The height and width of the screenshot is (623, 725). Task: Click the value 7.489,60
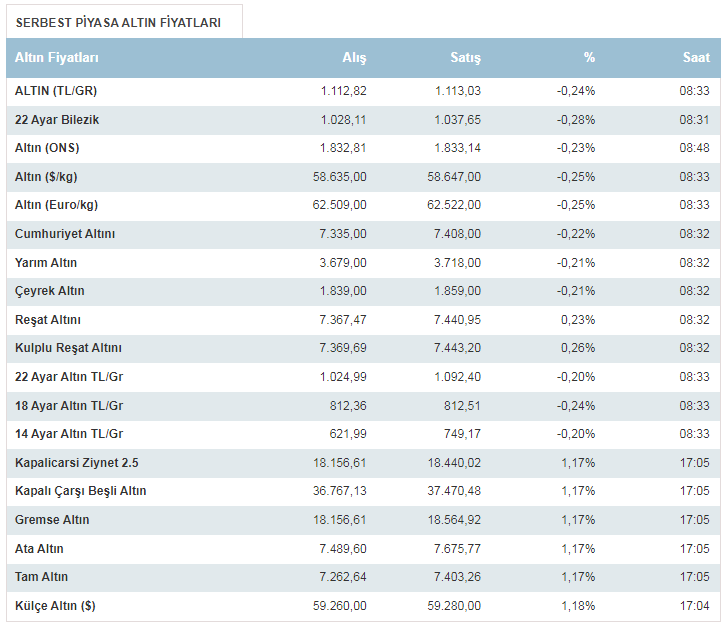[343, 549]
